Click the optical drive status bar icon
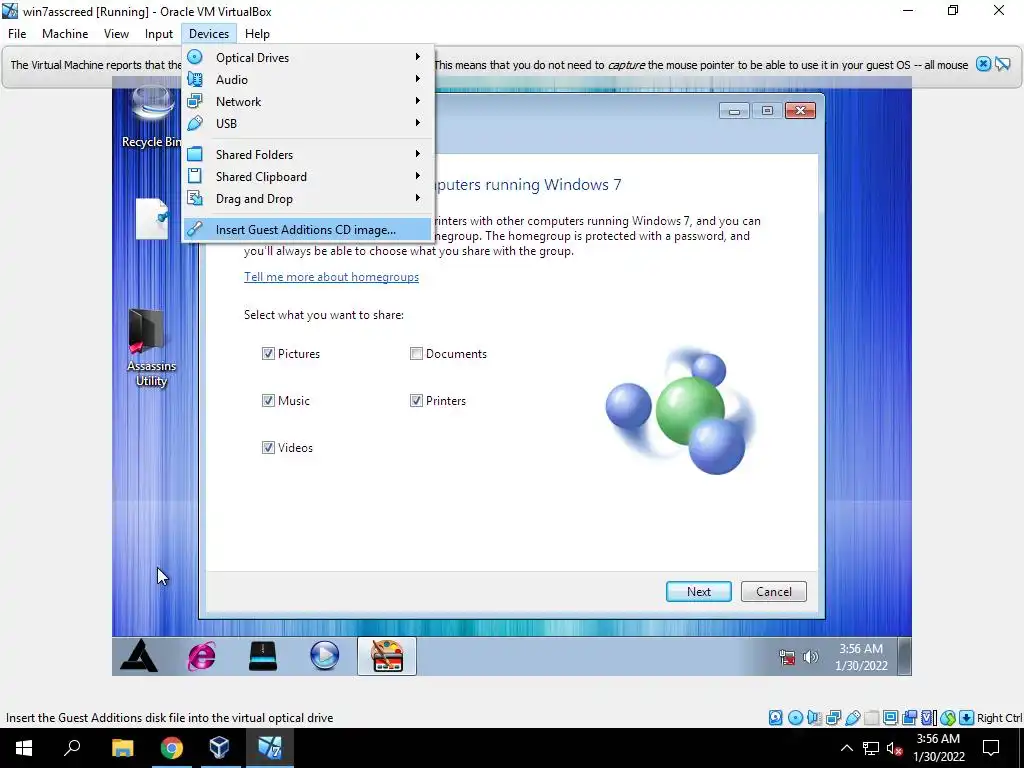This screenshot has height=768, width=1024. coord(795,718)
